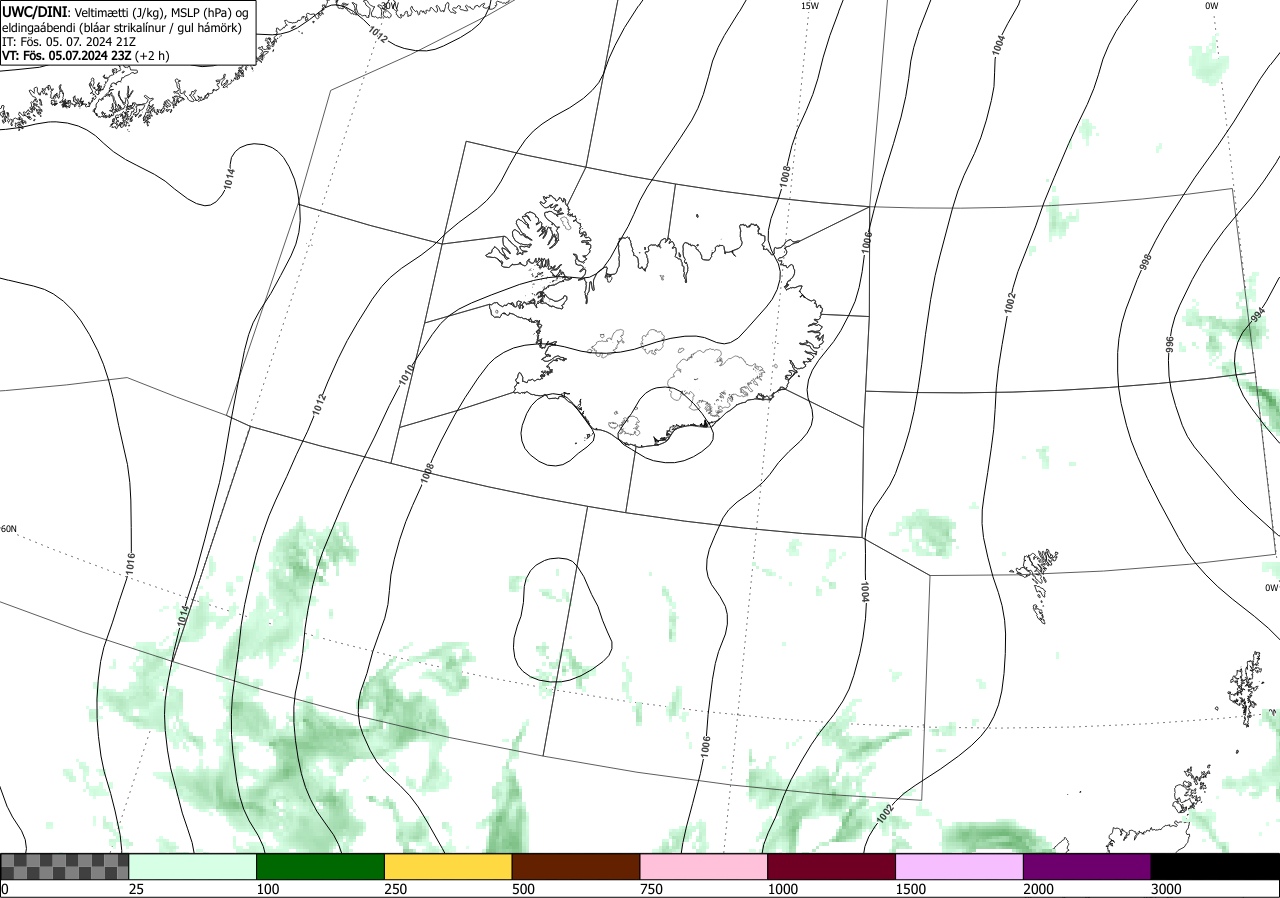1280x898 pixels.
Task: Click the 'IT: Fös. 05. 07. 2024 21Z' line
Action: point(68,42)
